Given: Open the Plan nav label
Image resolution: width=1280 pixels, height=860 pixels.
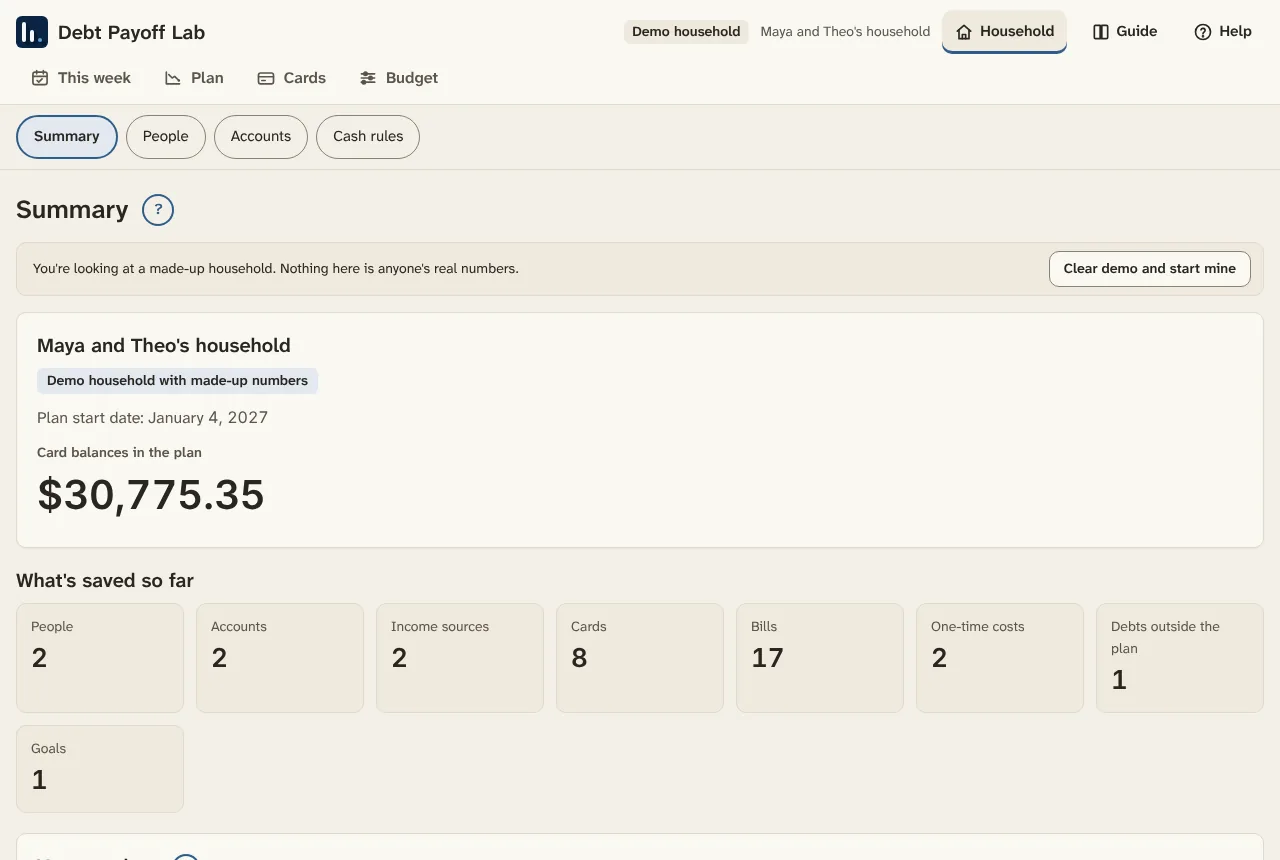Looking at the screenshot, I should click(x=207, y=78).
